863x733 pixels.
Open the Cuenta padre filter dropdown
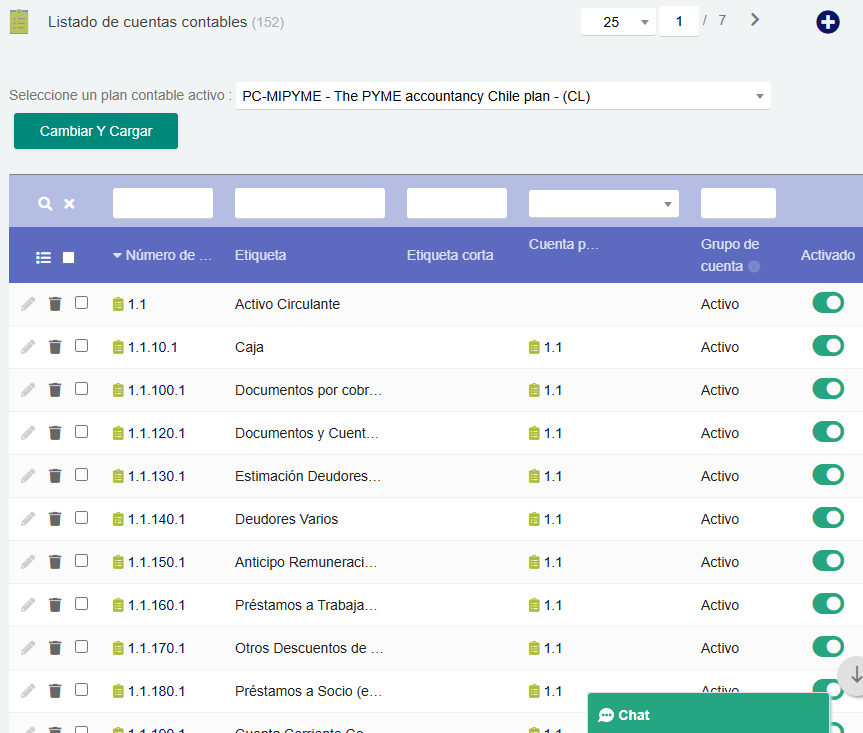coord(603,204)
